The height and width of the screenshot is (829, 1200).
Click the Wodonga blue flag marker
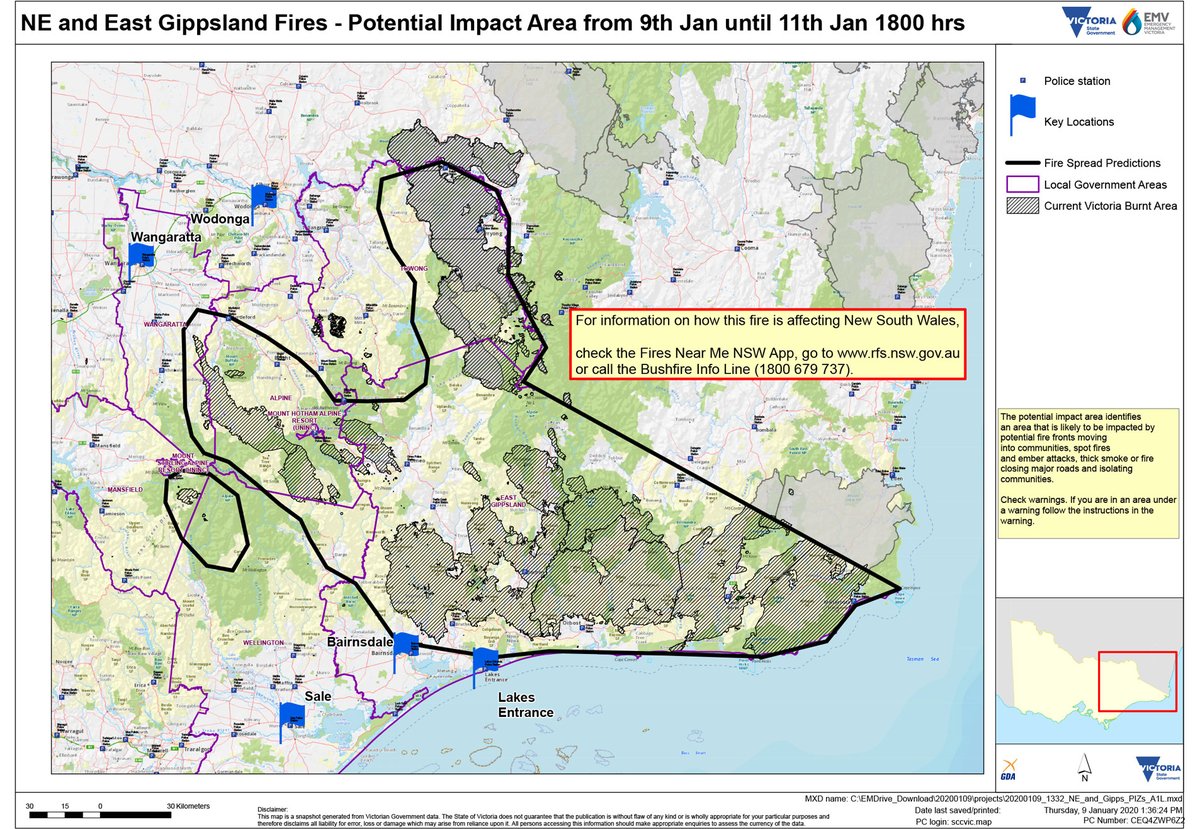click(262, 197)
